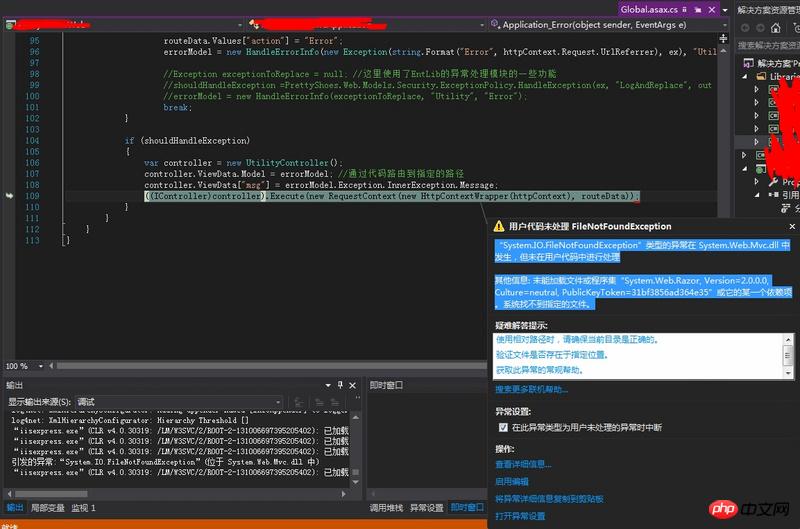800x529 pixels.
Task: Click 启用编辑 link
Action: tap(512, 482)
